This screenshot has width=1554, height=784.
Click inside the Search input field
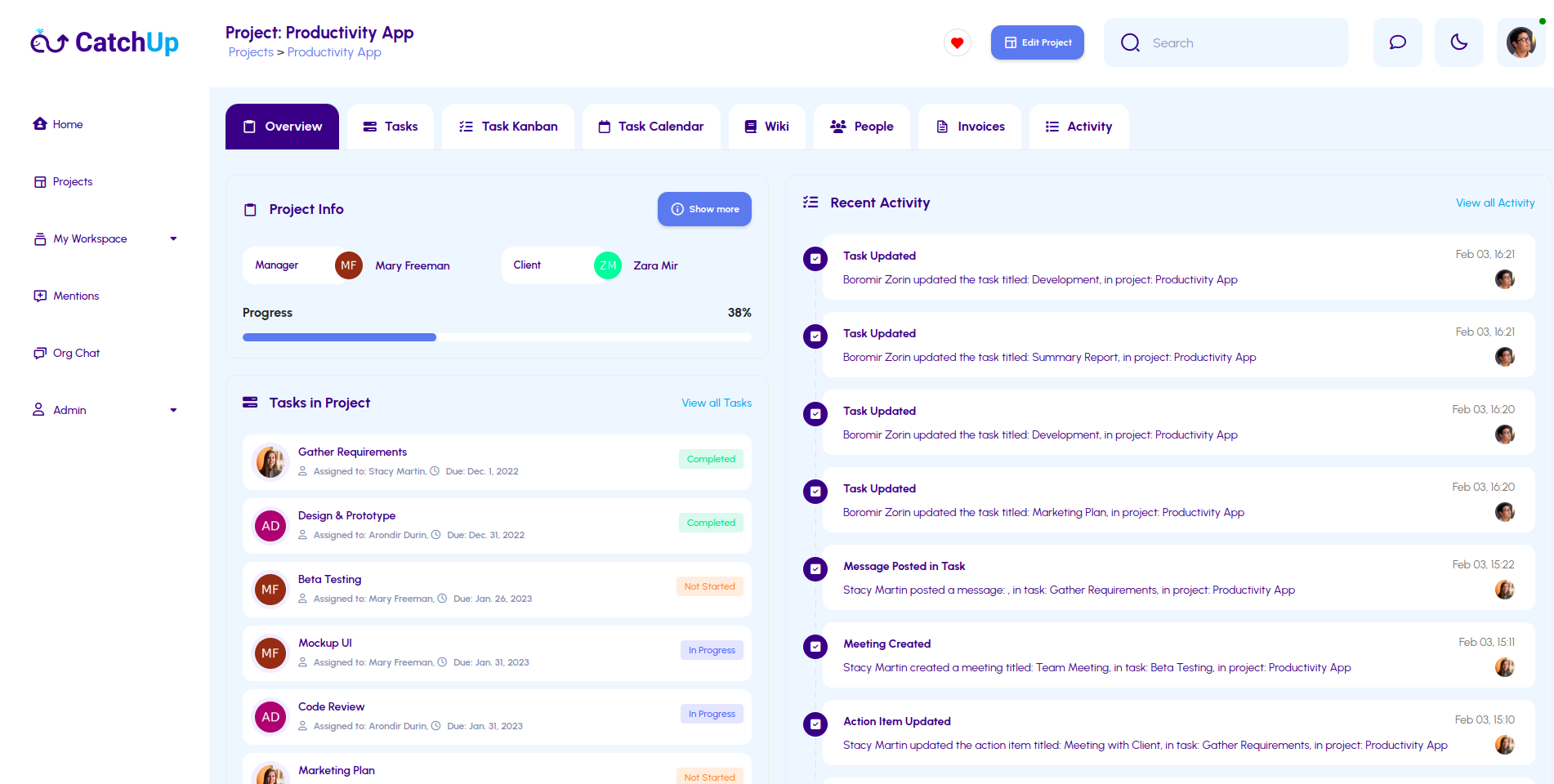(1226, 42)
